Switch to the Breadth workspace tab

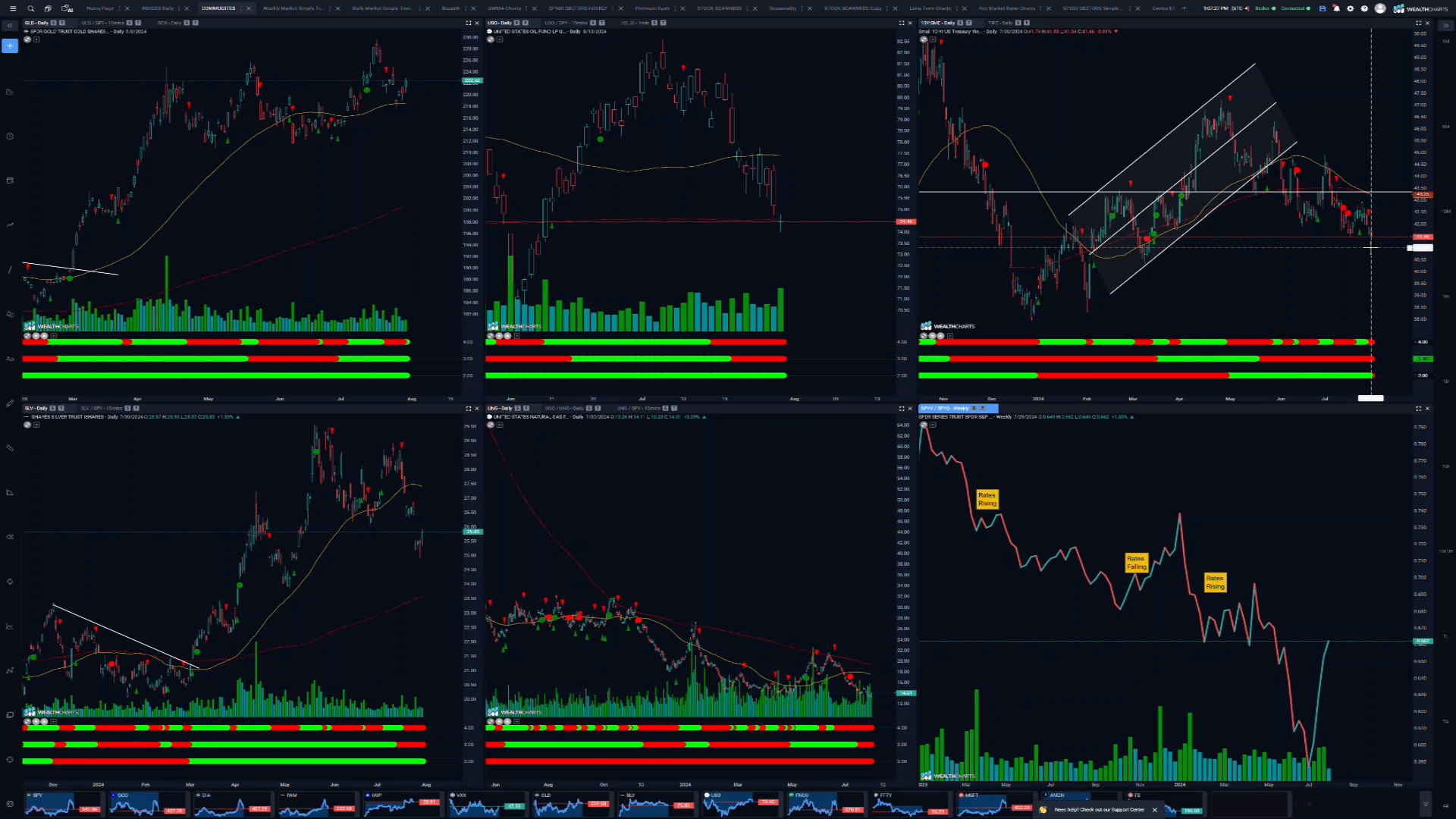(450, 8)
